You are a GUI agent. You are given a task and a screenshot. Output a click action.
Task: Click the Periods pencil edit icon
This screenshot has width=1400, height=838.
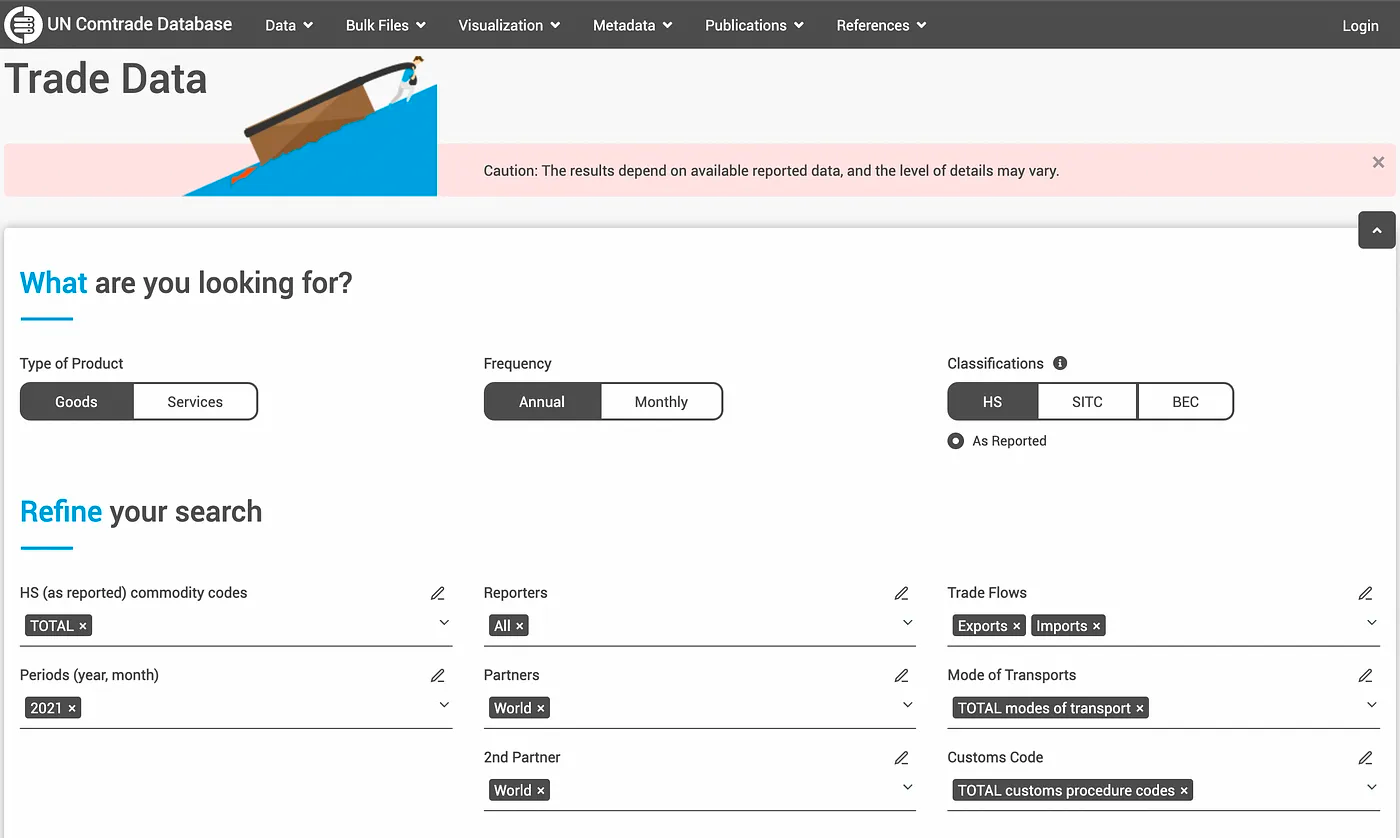coord(437,675)
